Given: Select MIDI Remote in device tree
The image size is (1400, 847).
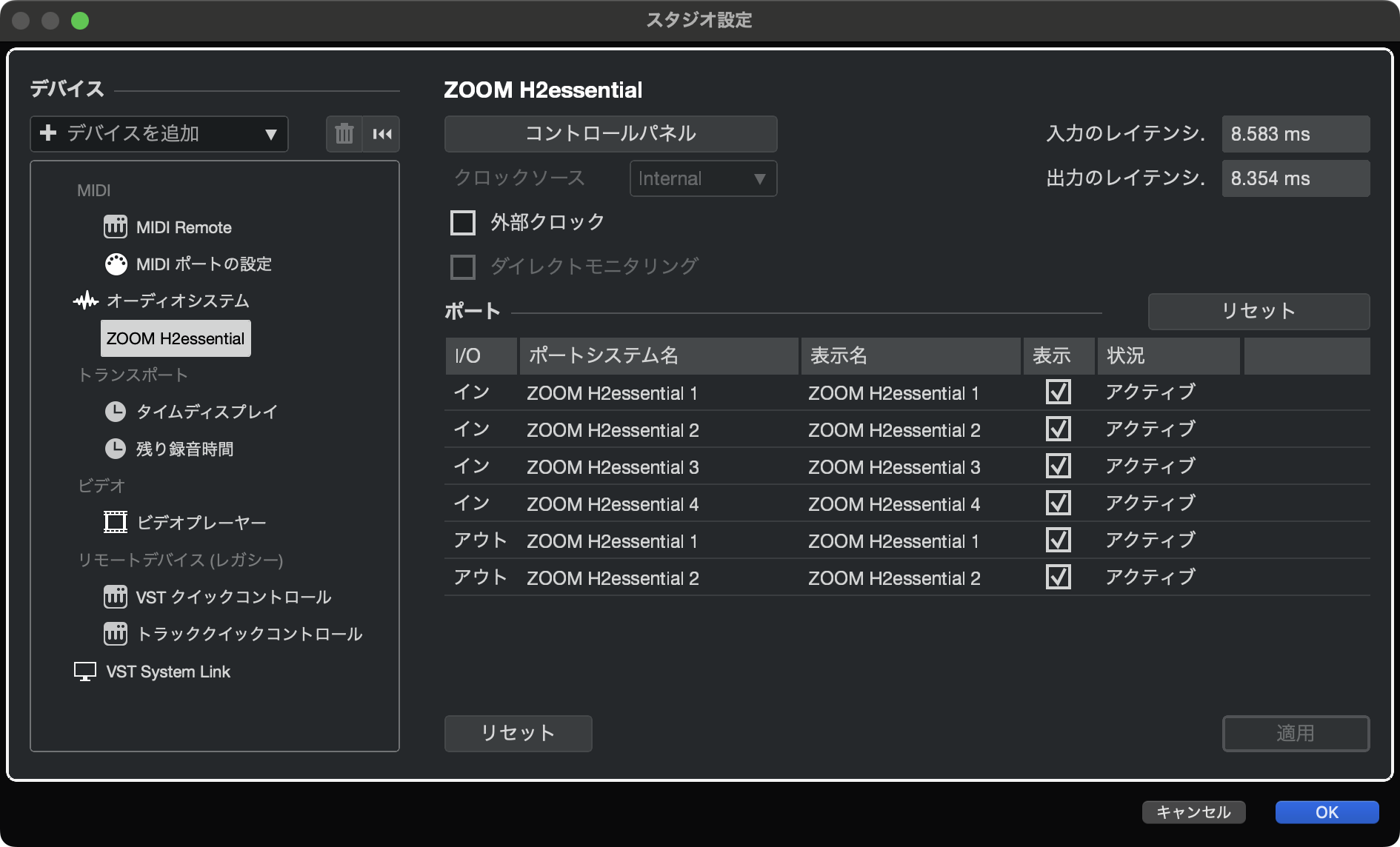Looking at the screenshot, I should tap(184, 227).
